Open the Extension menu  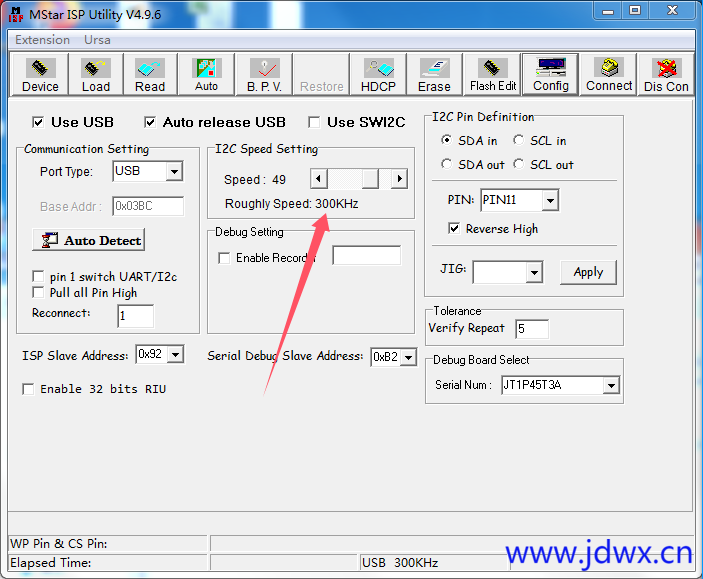[43, 40]
